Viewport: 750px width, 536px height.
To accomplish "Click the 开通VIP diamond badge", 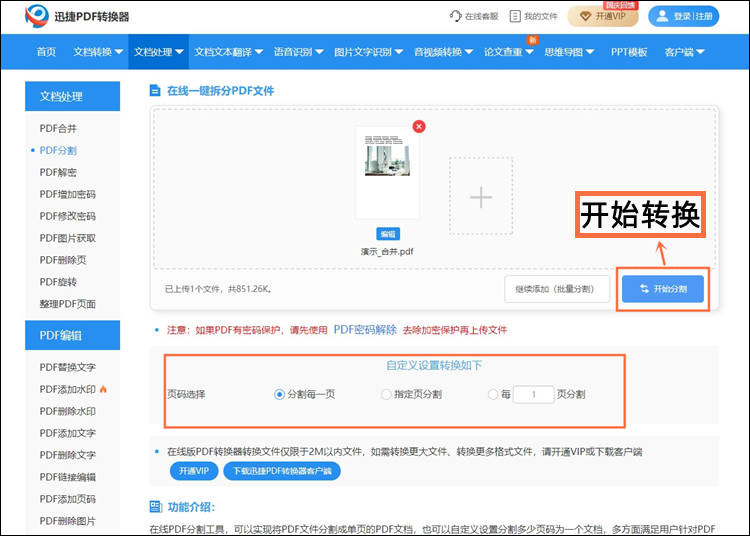I will [x=603, y=16].
